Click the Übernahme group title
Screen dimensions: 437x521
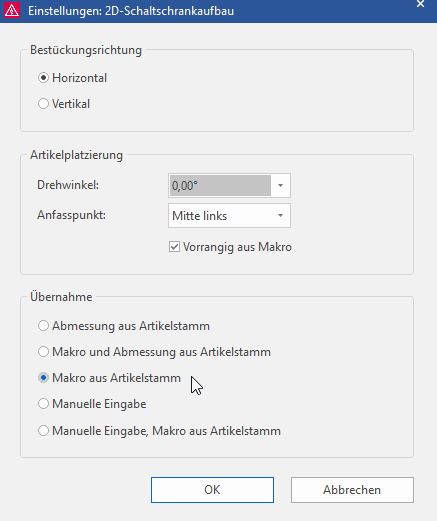point(61,297)
